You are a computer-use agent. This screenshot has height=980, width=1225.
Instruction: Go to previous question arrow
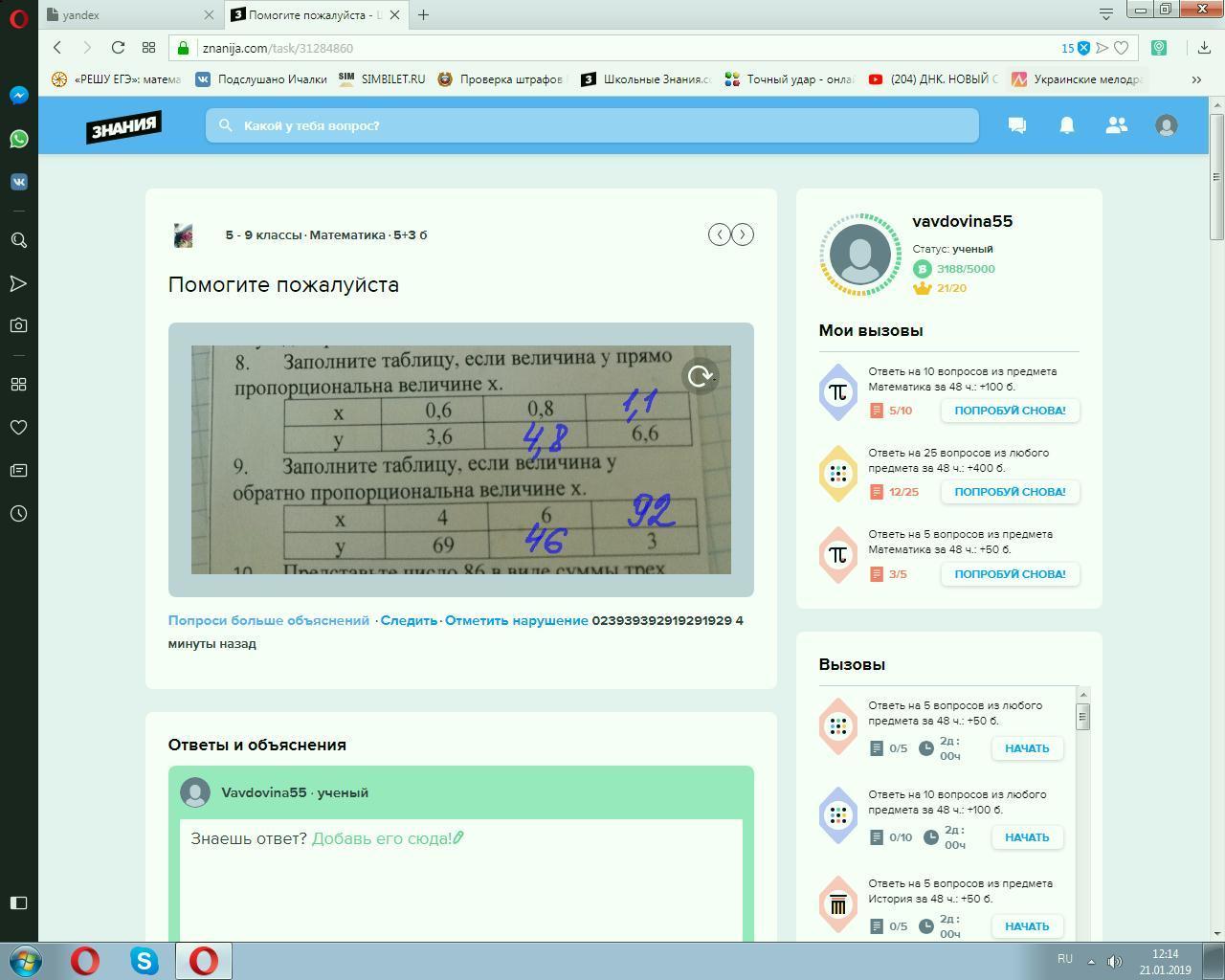point(720,234)
